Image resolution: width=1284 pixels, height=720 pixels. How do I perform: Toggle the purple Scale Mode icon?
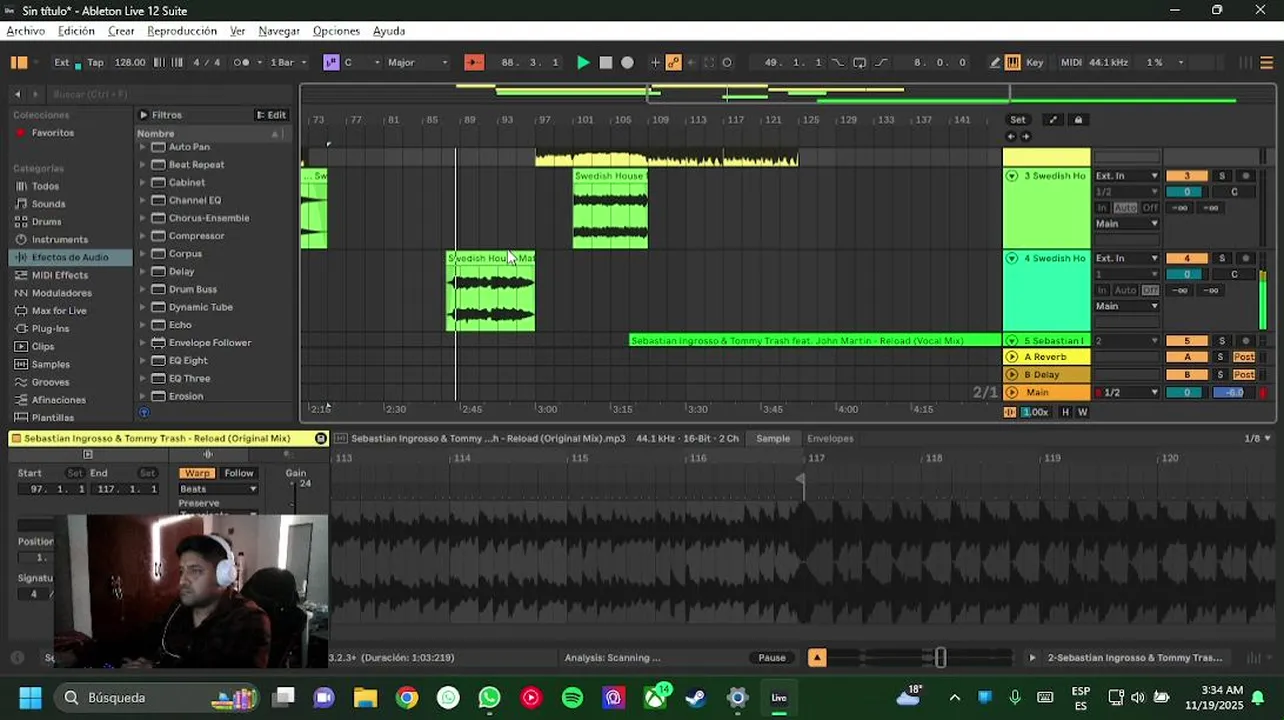click(331, 62)
